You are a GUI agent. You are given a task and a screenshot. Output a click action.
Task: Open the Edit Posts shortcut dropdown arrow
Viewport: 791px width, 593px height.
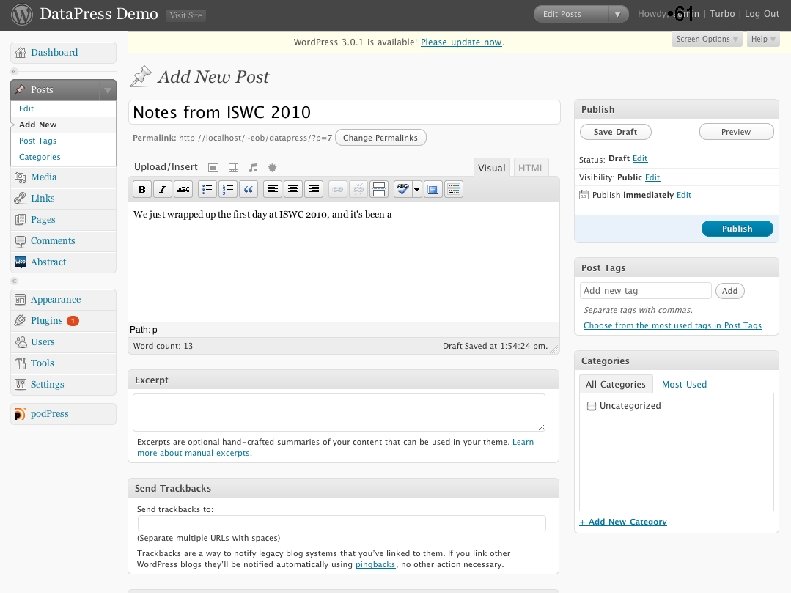[x=617, y=14]
